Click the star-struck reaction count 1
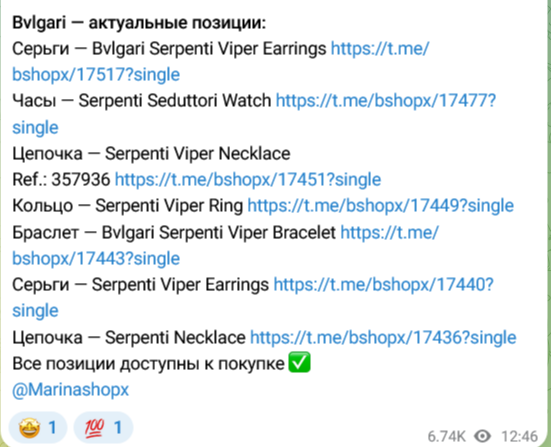Viewport: 551px width, 447px height. [53, 428]
